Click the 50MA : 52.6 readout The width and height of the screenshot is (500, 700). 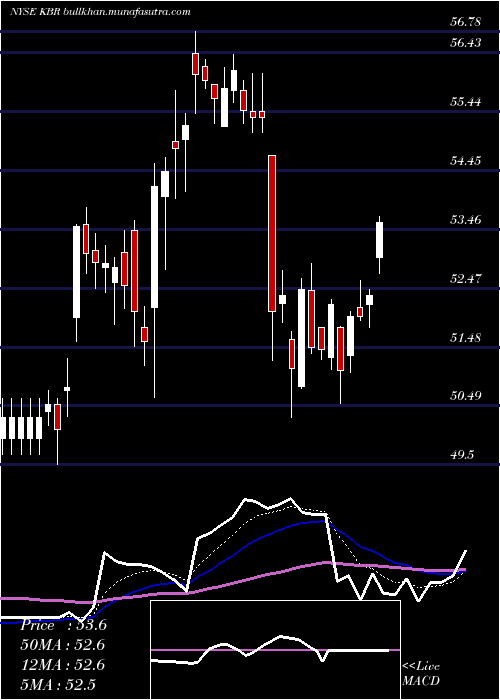point(61,645)
